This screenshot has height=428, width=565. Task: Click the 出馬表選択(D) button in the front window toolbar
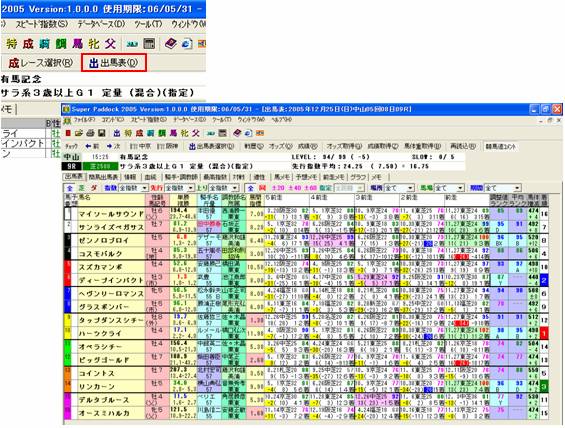point(212,147)
